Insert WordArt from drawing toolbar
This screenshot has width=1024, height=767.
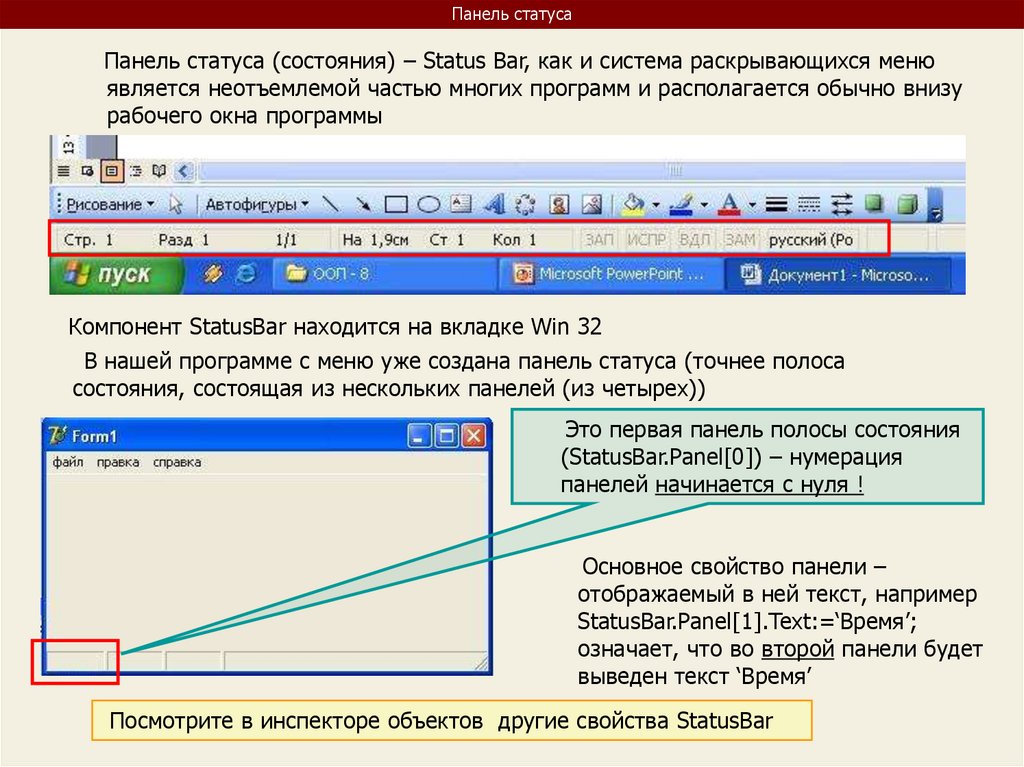tap(494, 204)
